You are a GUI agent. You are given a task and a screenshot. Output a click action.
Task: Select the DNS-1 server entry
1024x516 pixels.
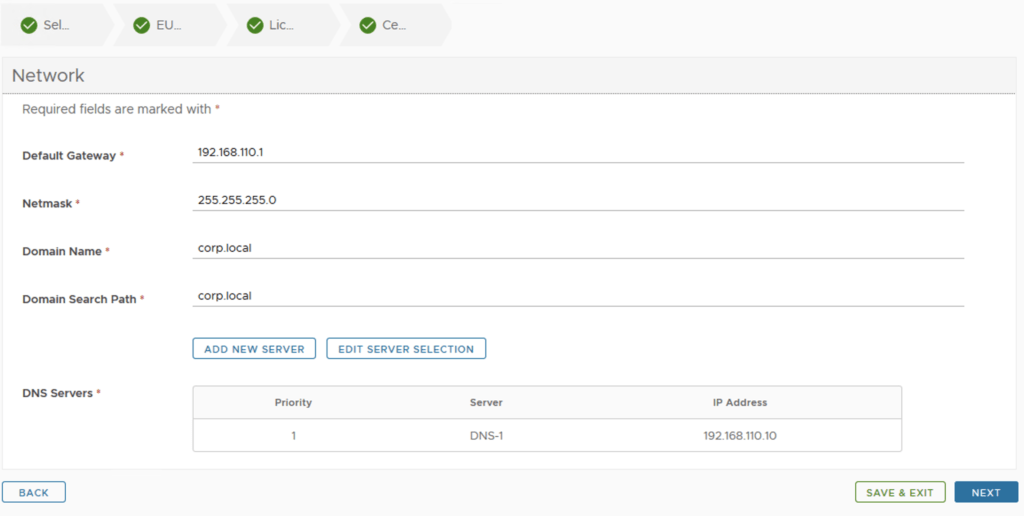point(486,436)
